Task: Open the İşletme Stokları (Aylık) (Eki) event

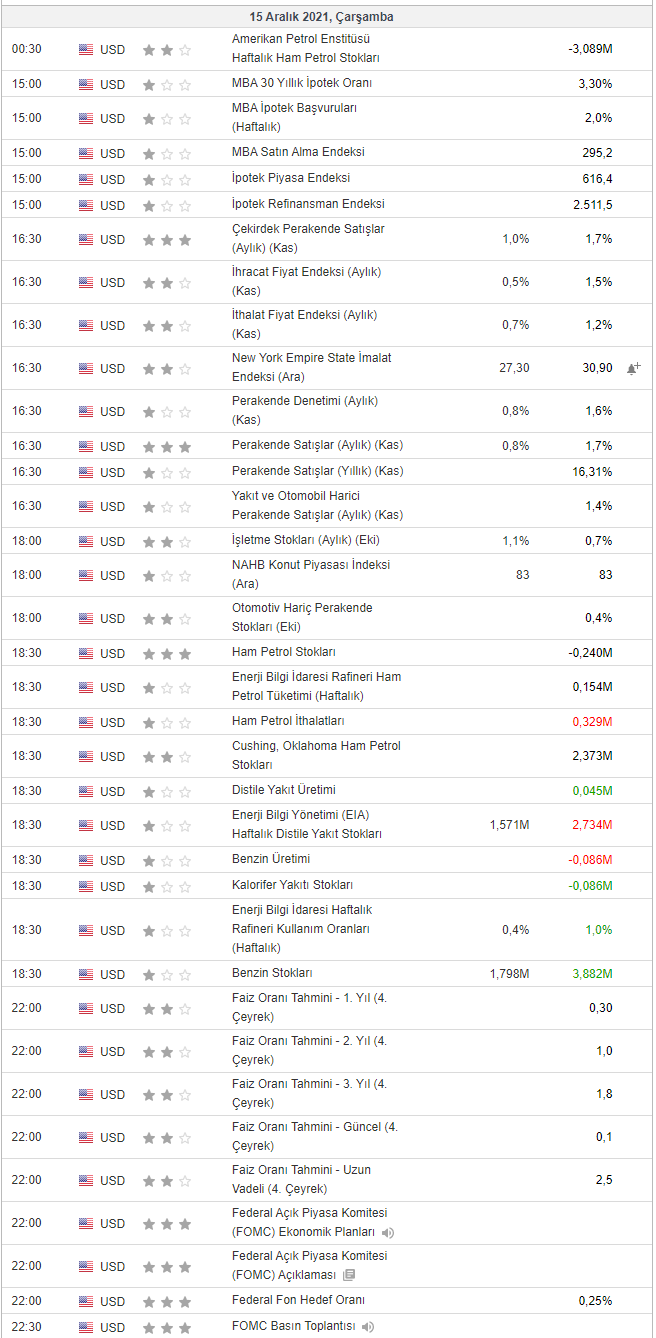Action: click(305, 540)
